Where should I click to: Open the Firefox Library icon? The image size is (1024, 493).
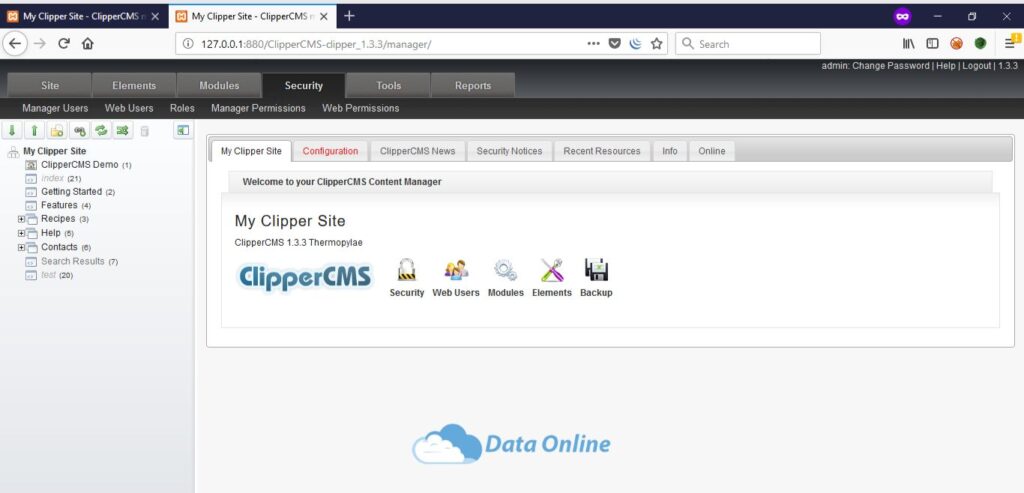[x=908, y=44]
